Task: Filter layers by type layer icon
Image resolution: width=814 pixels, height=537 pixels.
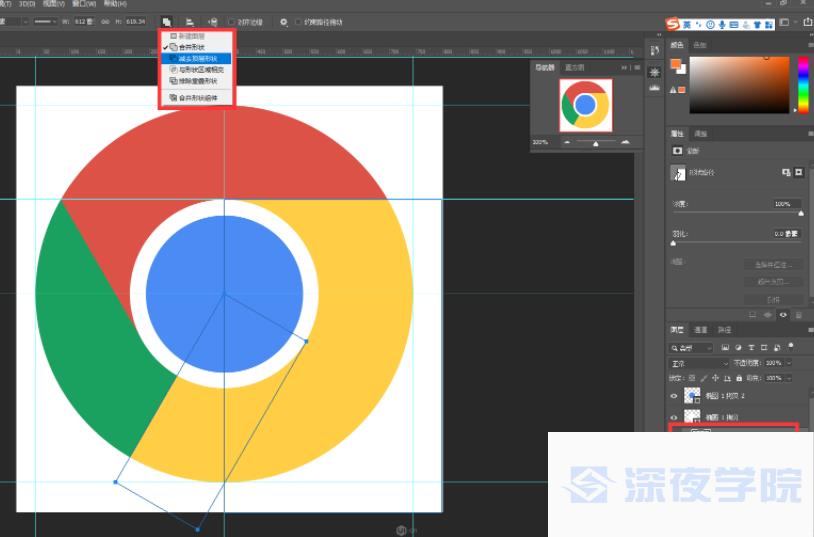Action: [x=751, y=347]
